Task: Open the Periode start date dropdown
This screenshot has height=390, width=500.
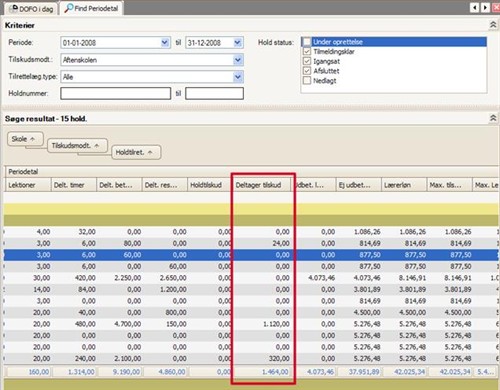Action: [x=165, y=43]
